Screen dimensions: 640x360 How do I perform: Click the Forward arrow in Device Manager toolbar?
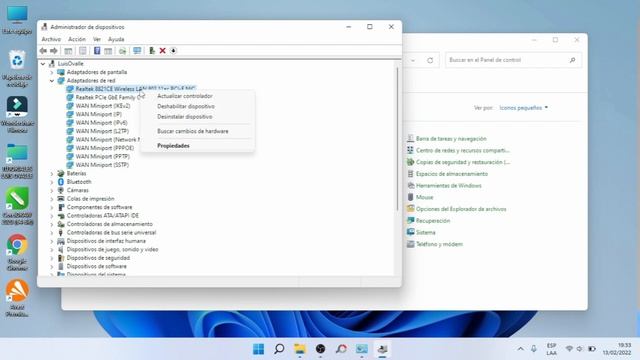pyautogui.click(x=53, y=51)
